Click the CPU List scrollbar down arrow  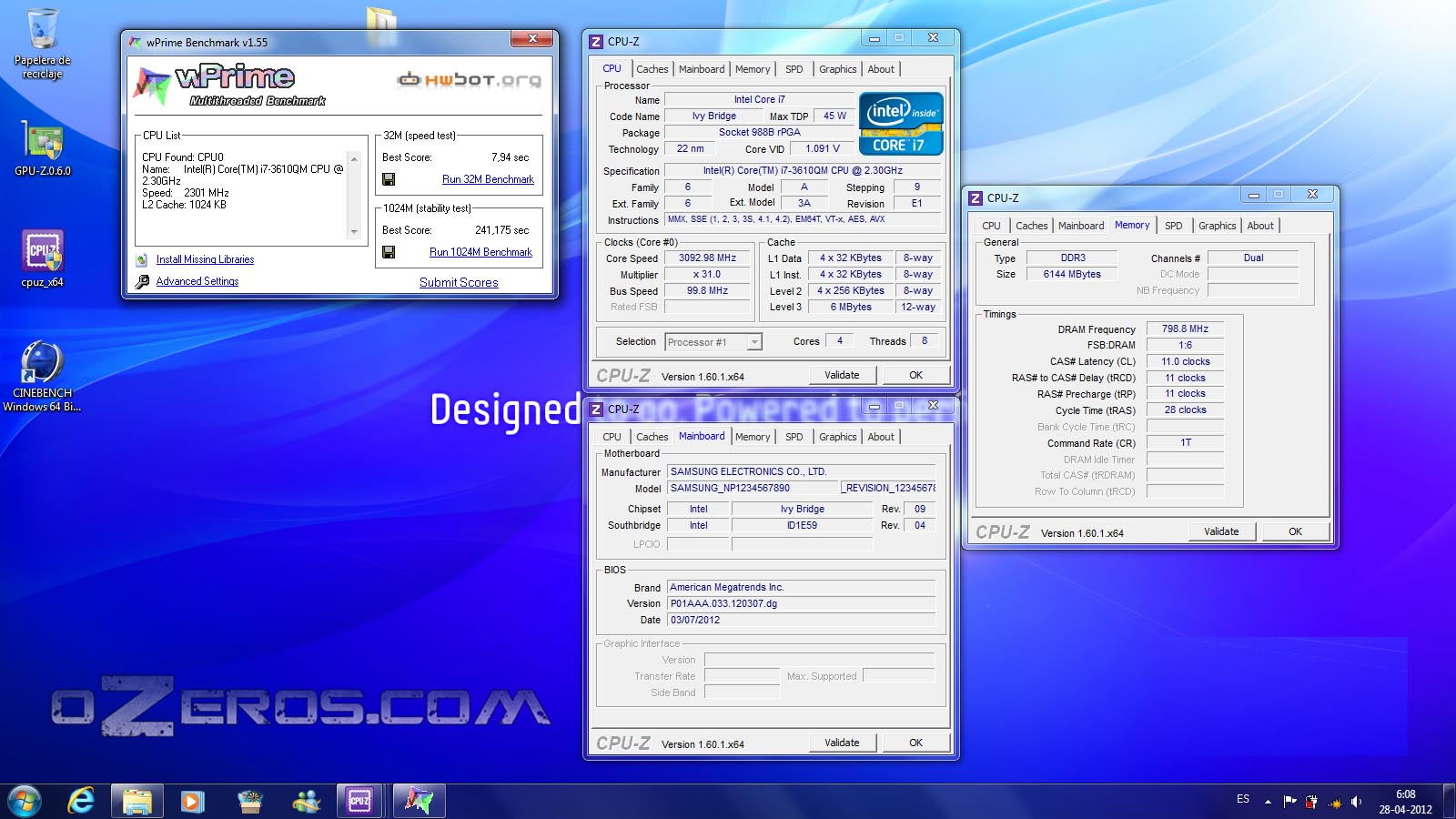click(354, 231)
